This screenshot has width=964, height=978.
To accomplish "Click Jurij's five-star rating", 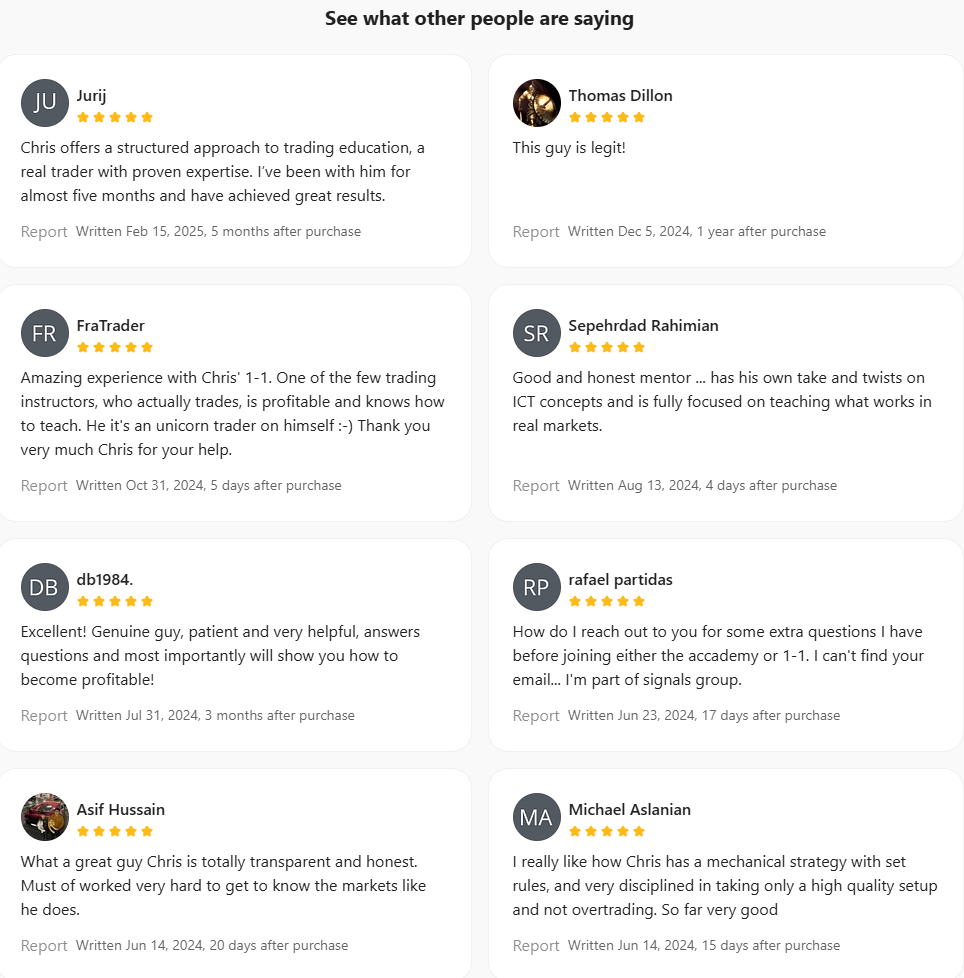I will pos(115,117).
